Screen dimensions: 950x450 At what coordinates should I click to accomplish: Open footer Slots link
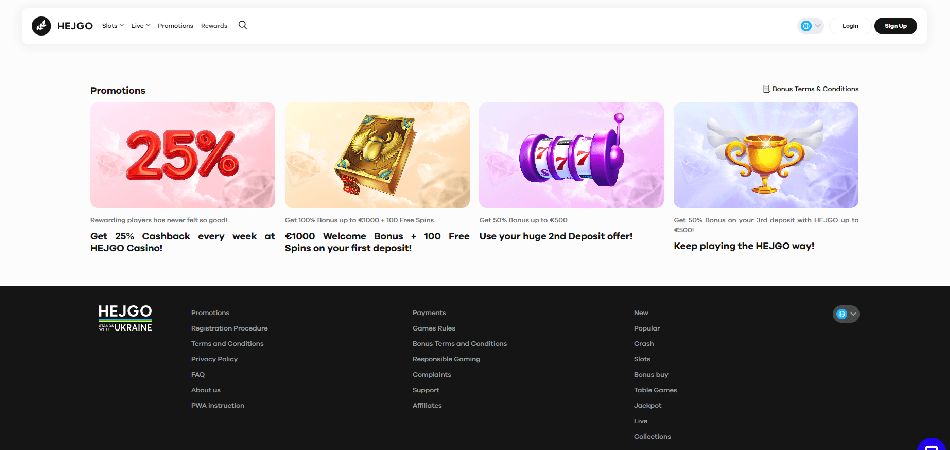point(642,359)
